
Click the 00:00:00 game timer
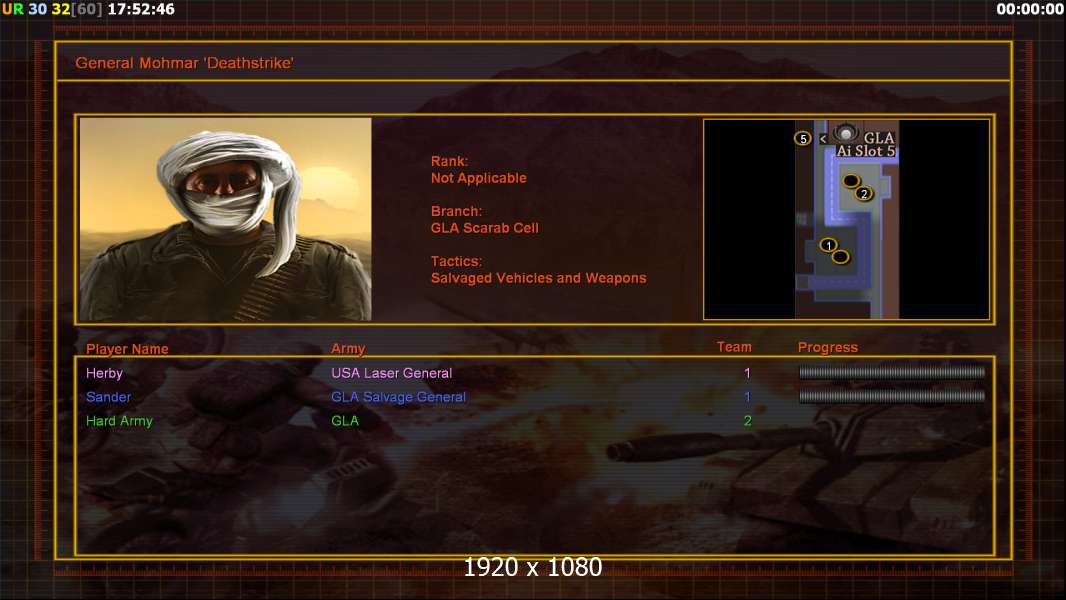tap(1030, 10)
